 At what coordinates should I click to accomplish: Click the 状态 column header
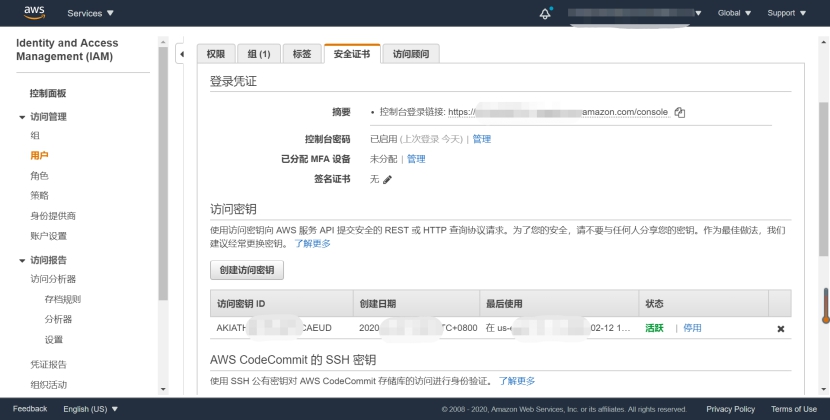703,304
